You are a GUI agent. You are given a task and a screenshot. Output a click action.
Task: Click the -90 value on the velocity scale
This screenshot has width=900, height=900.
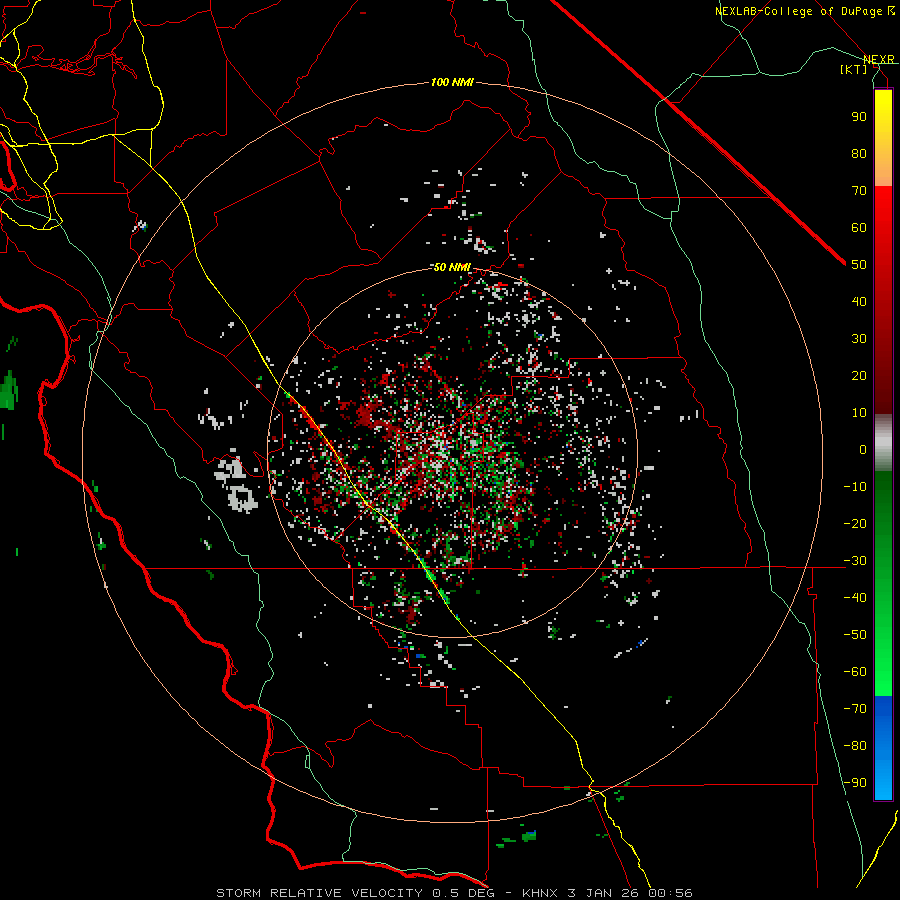(855, 783)
